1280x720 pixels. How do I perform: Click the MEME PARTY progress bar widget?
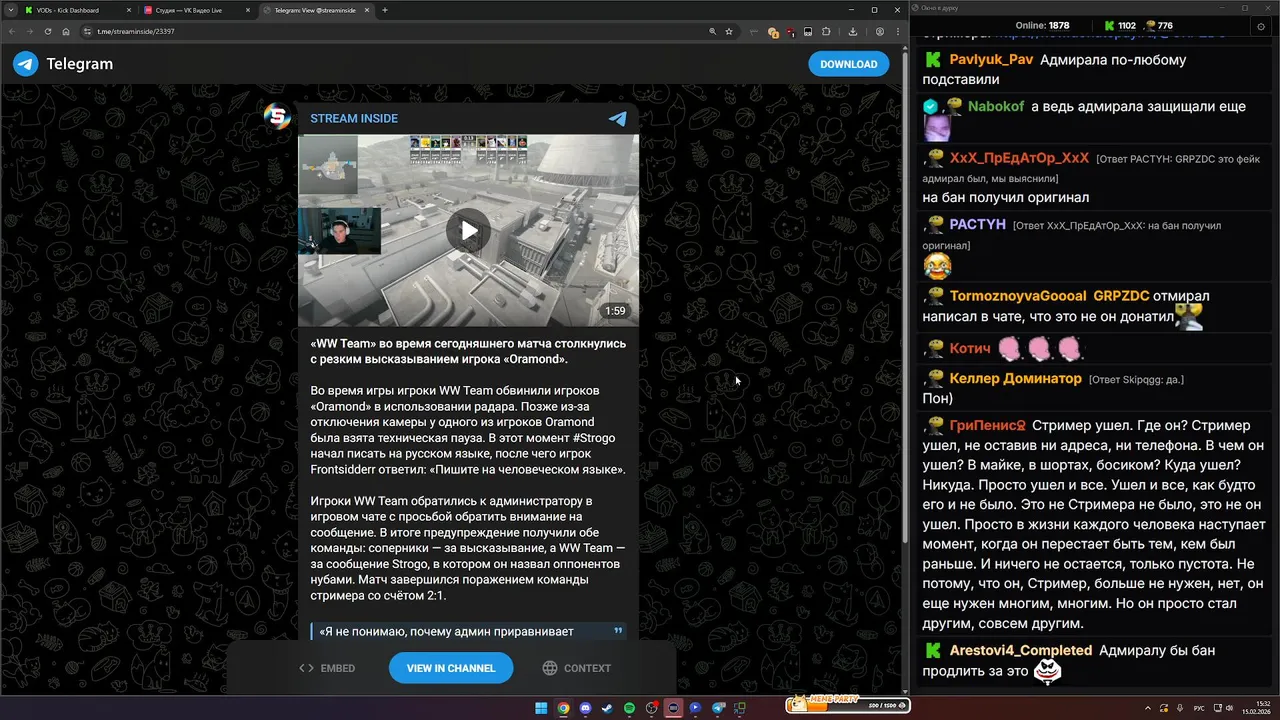point(847,705)
